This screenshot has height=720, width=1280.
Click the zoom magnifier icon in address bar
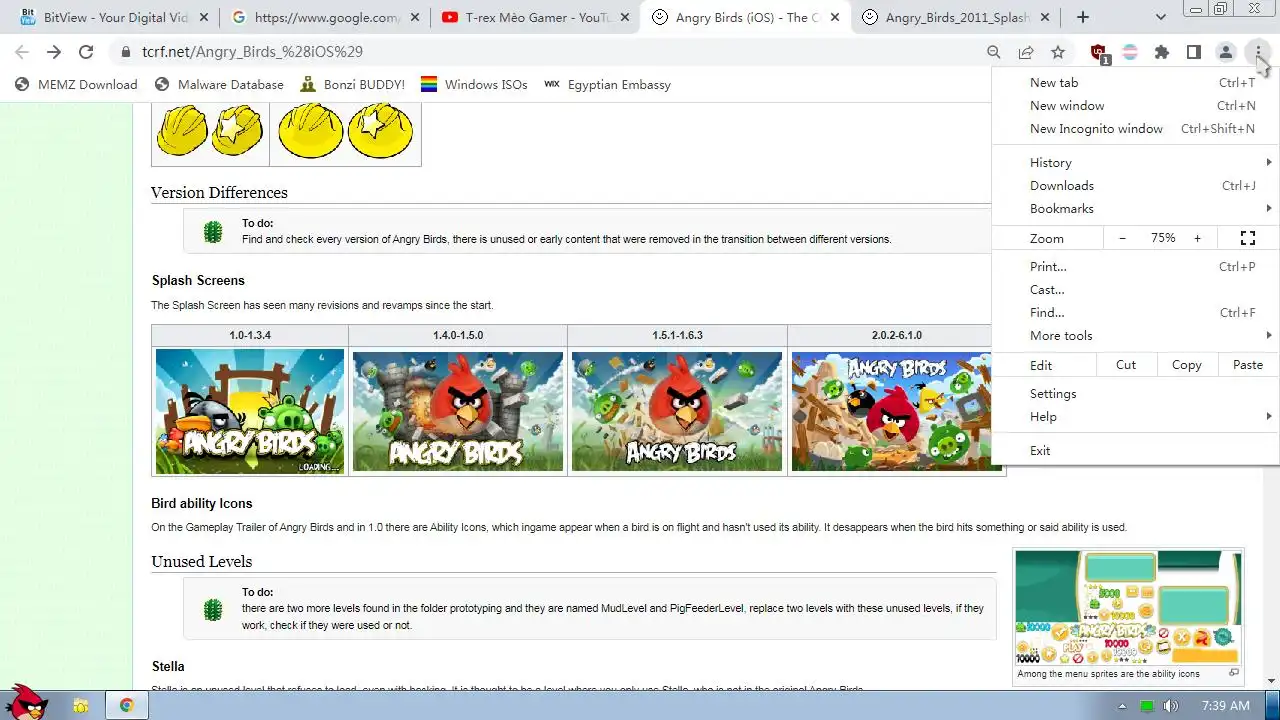coord(994,52)
